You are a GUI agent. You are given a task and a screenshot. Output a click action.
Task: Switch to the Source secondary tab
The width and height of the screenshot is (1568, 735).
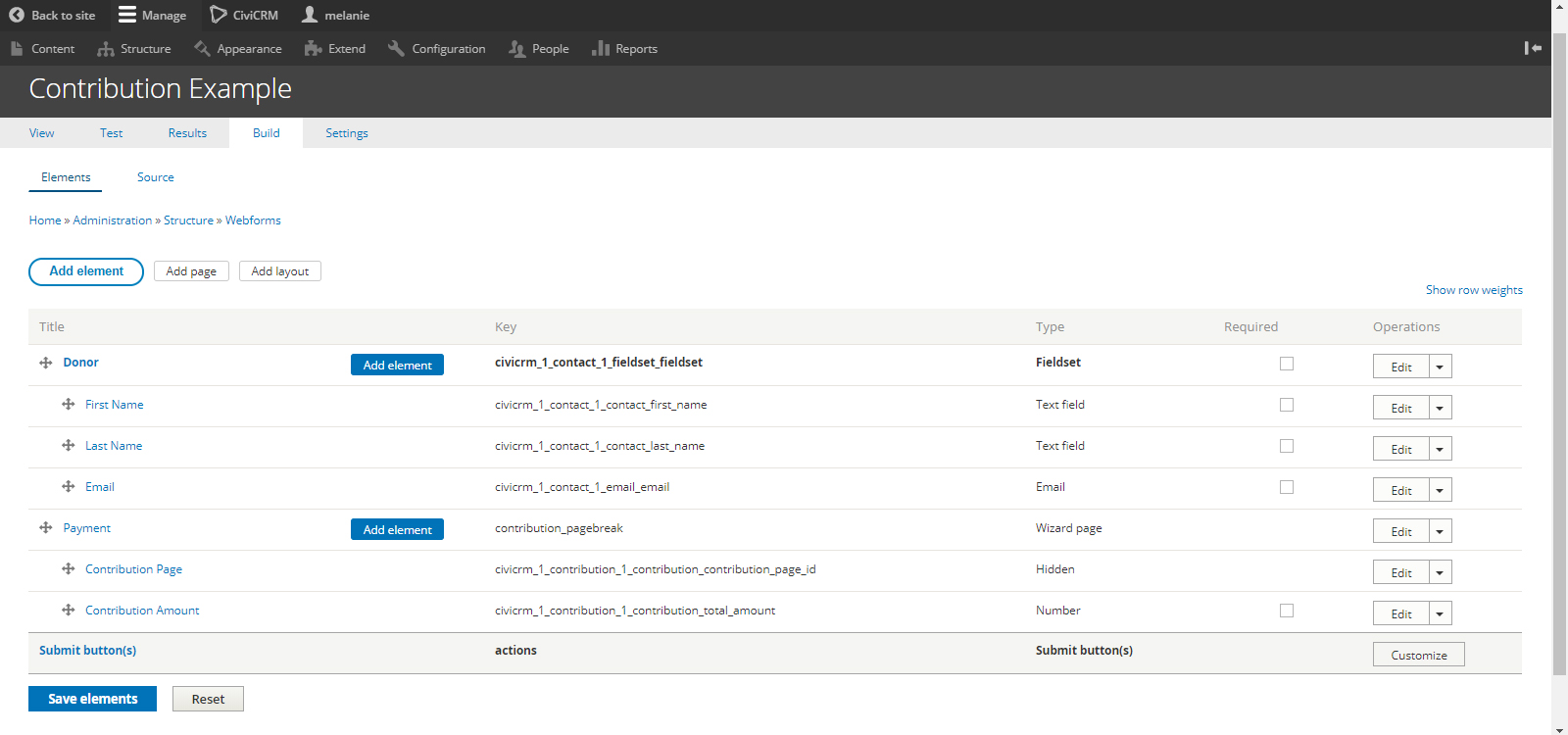click(156, 177)
